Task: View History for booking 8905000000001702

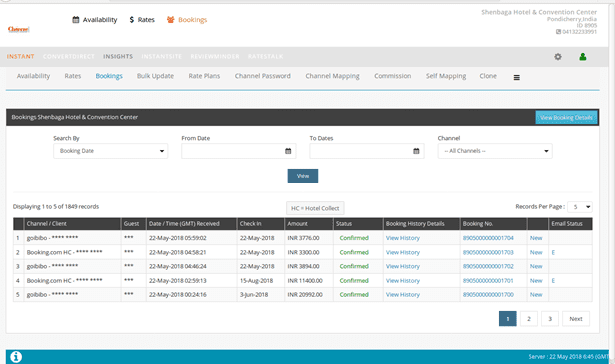Action: [x=403, y=266]
